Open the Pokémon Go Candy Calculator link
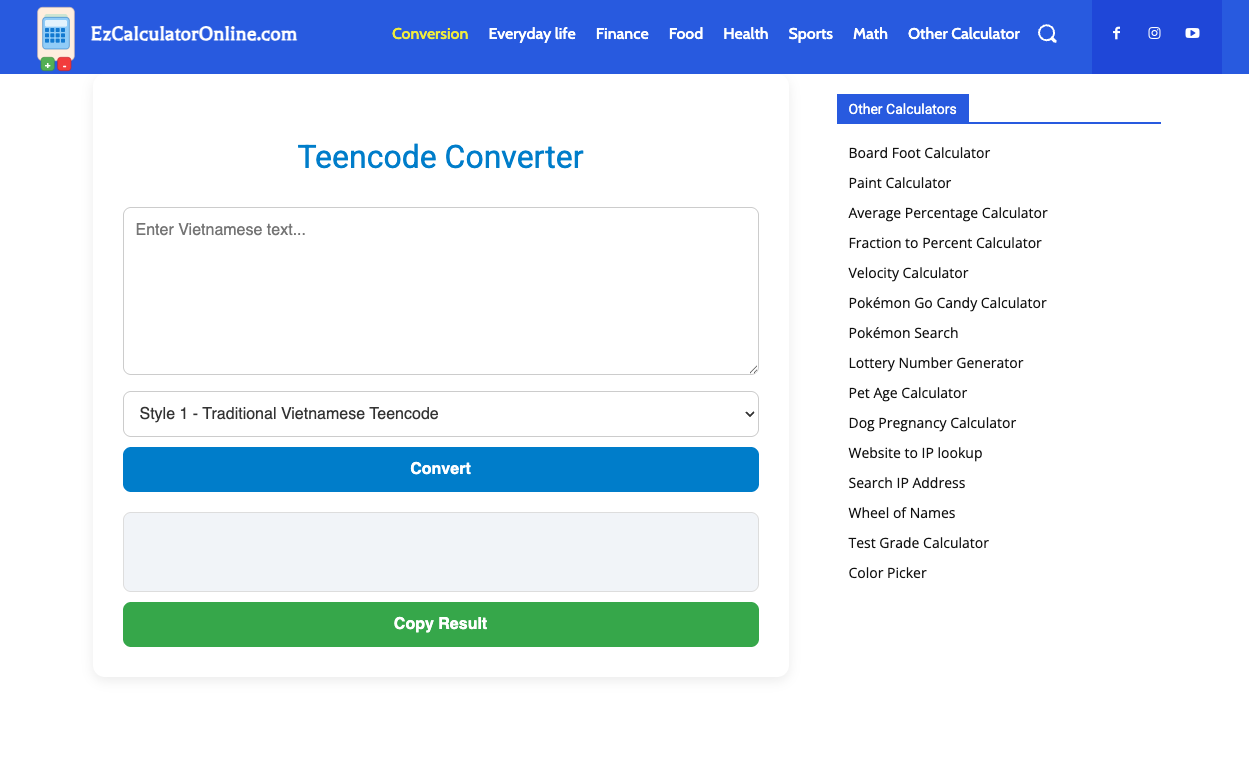 (x=947, y=302)
